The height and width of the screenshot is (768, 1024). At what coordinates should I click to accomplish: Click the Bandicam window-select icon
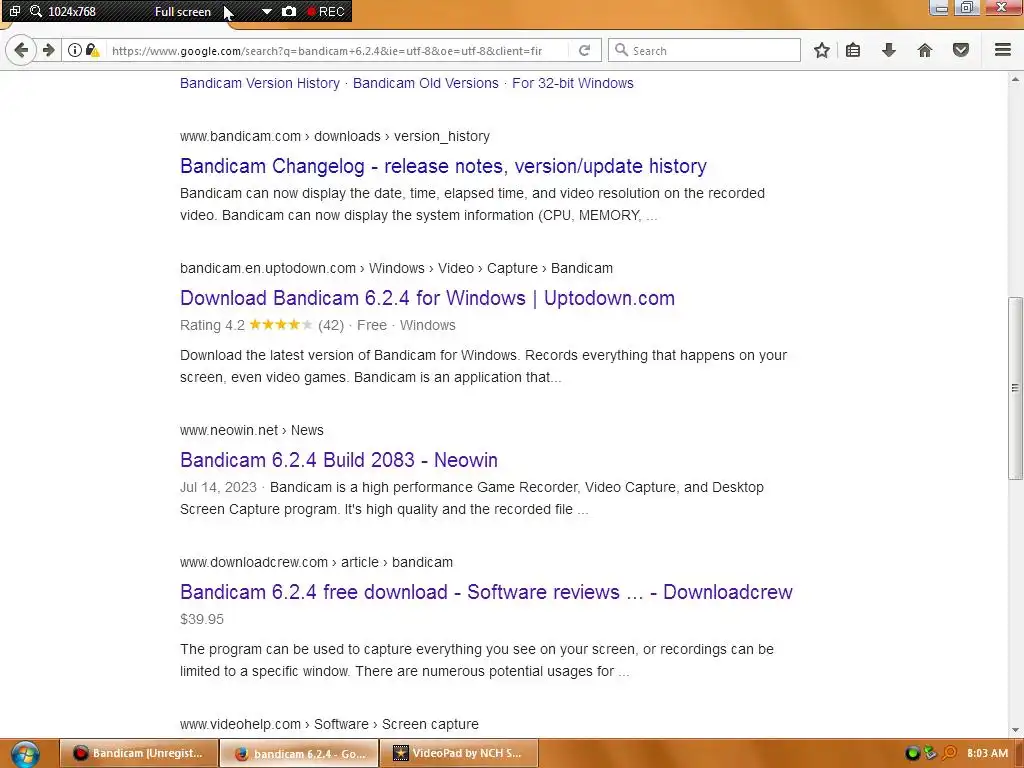tap(14, 12)
